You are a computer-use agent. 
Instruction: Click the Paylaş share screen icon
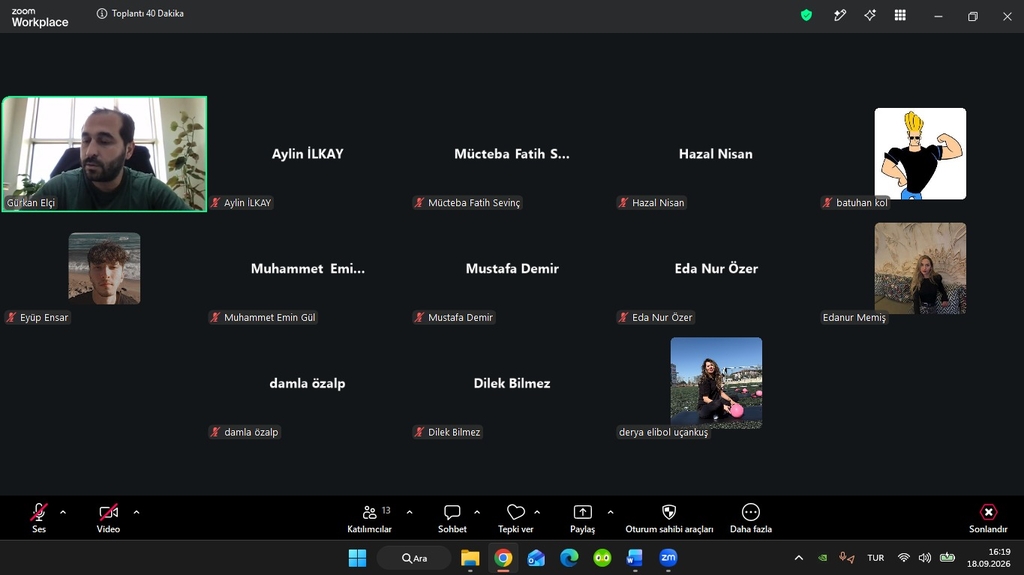583,512
